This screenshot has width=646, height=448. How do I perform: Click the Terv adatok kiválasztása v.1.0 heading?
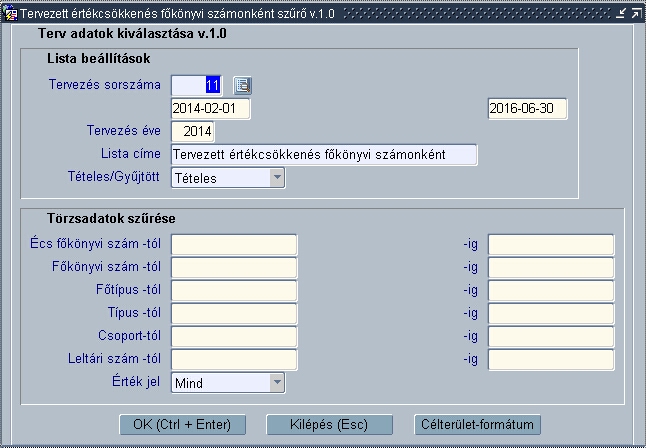pyautogui.click(x=132, y=33)
